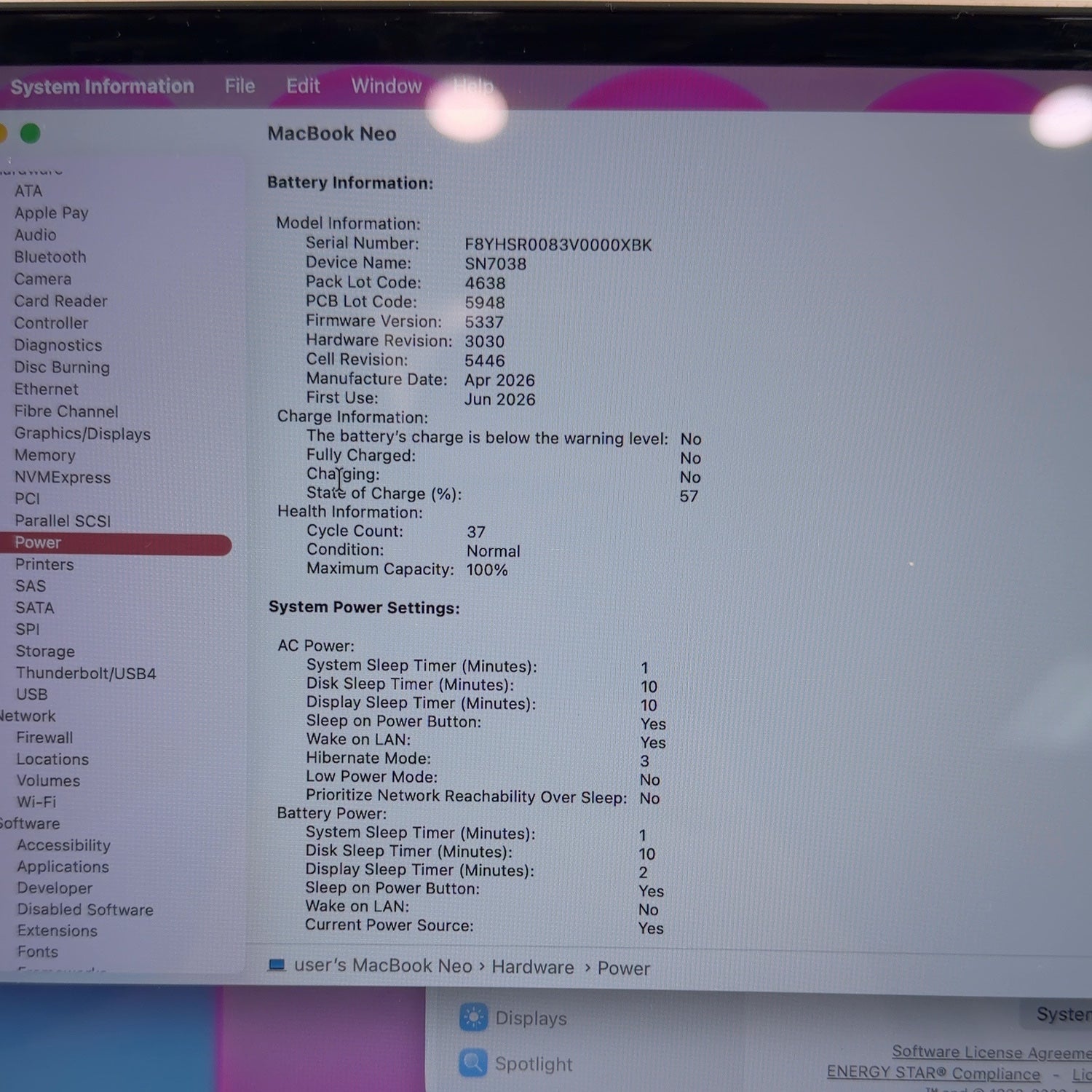This screenshot has height=1092, width=1092.
Task: Open Graphics/Displays in the sidebar
Action: pos(82,434)
